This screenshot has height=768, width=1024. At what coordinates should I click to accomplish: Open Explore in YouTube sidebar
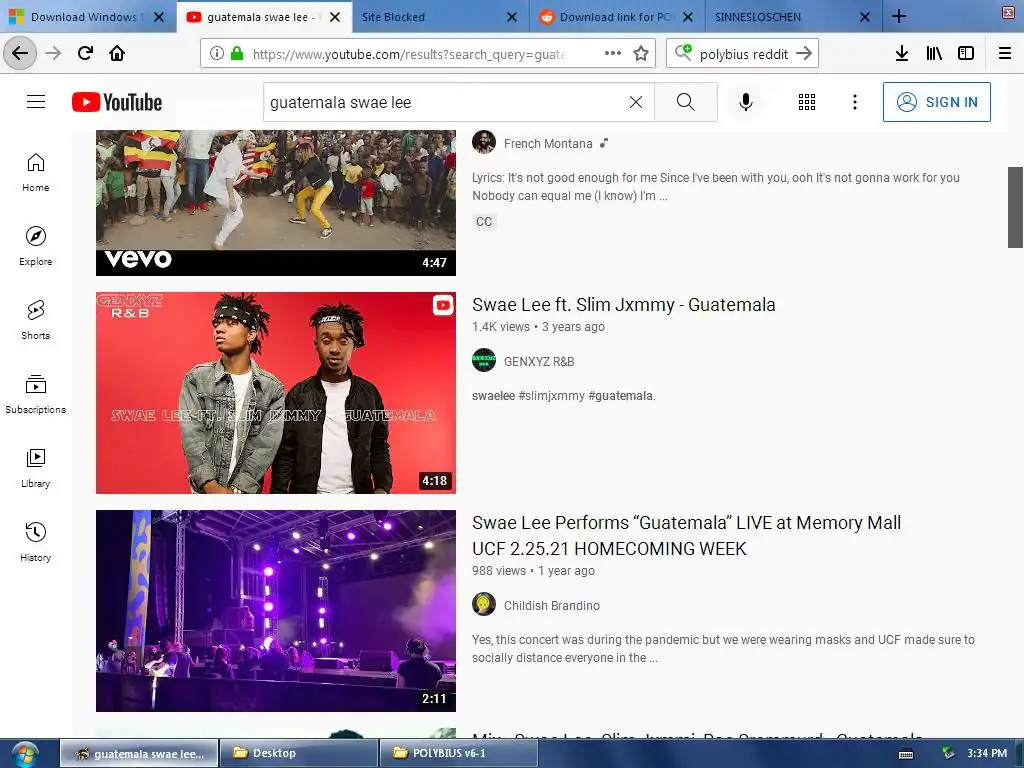pyautogui.click(x=35, y=246)
